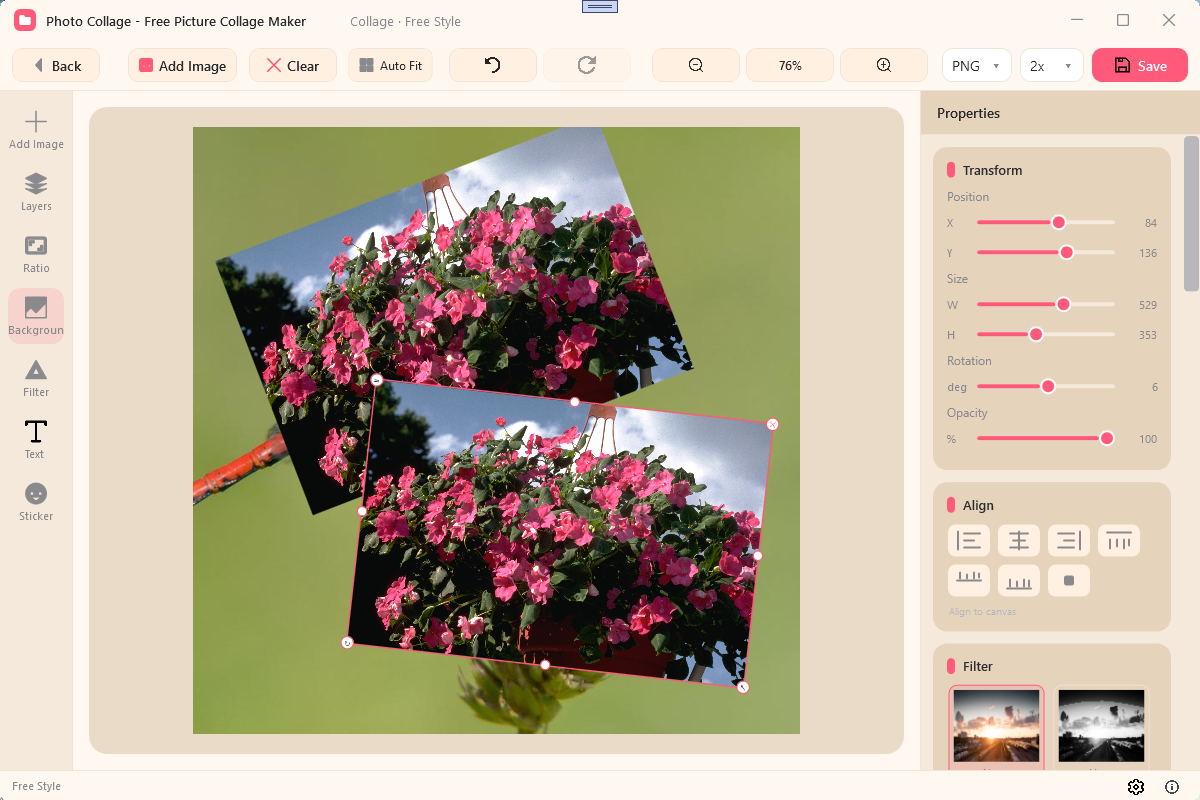The height and width of the screenshot is (800, 1200).
Task: Undo the last action
Action: (x=493, y=65)
